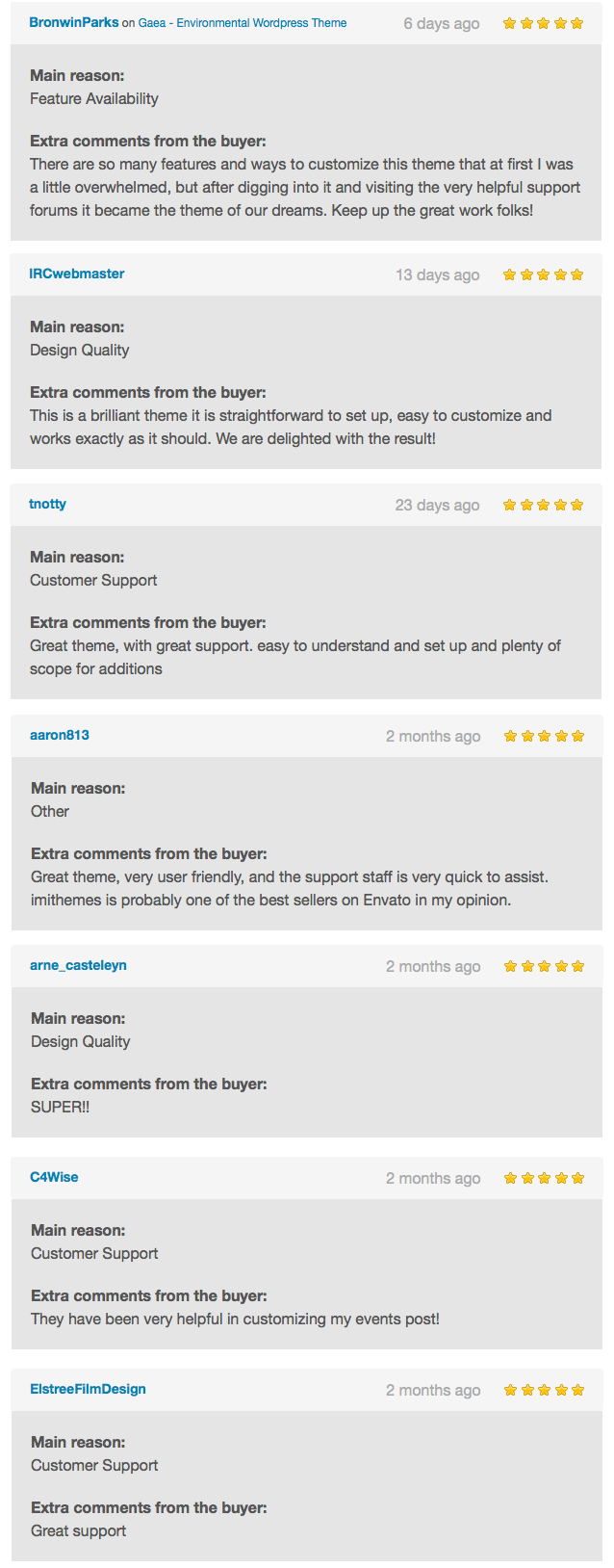Open BronwinParks' user profile
Screen dimensions: 614x1568
click(74, 22)
